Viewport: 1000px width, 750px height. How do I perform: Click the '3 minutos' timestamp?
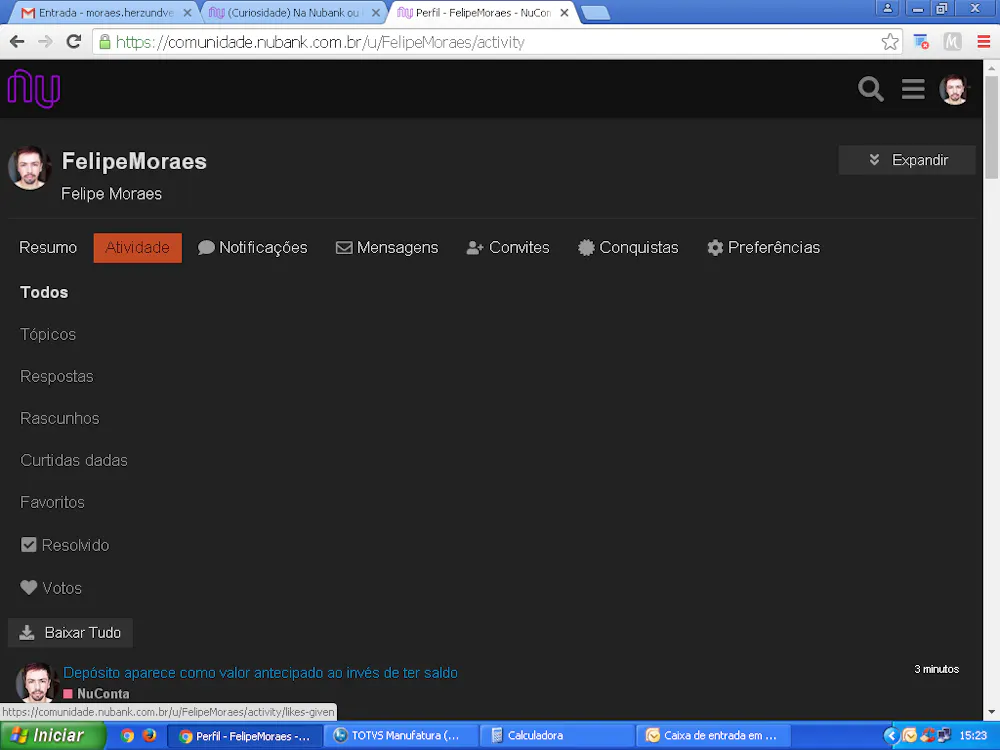tap(936, 669)
